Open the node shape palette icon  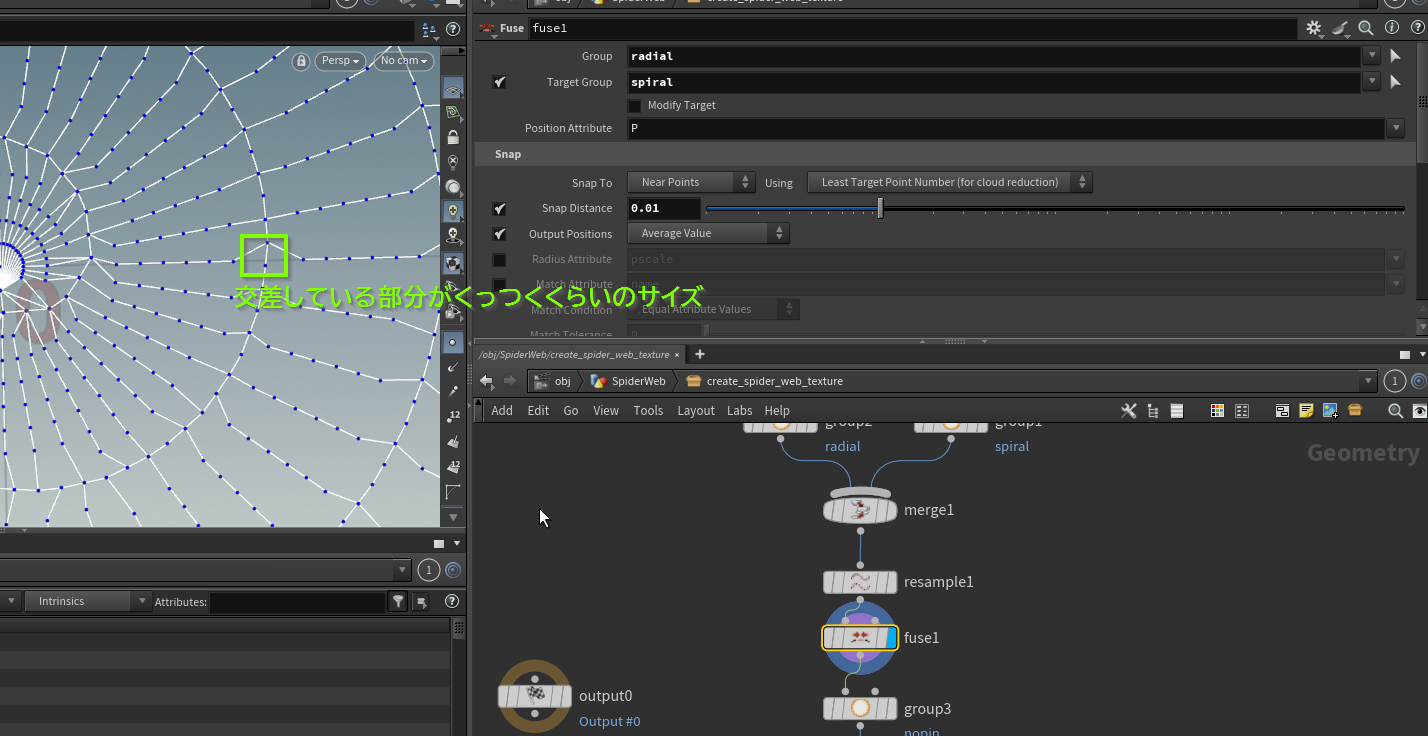1242,410
